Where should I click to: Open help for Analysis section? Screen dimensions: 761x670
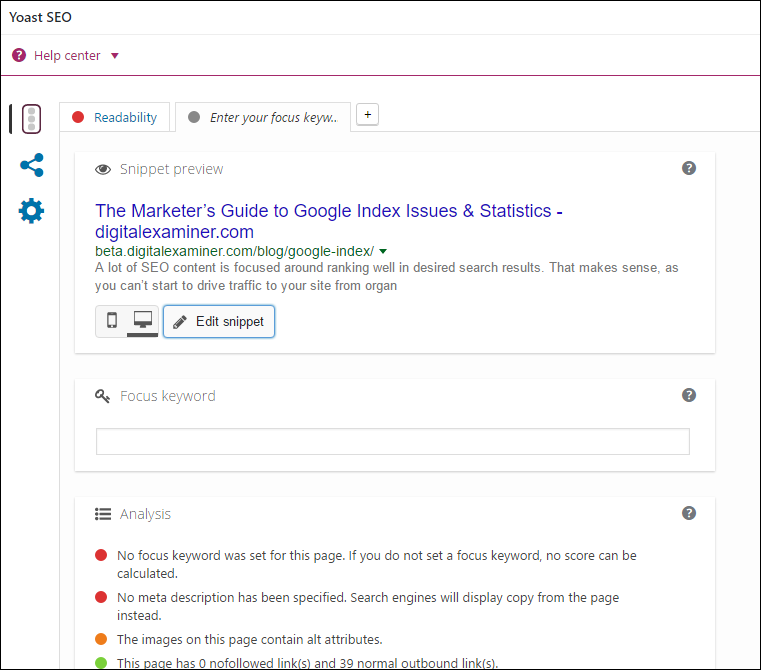coord(689,513)
